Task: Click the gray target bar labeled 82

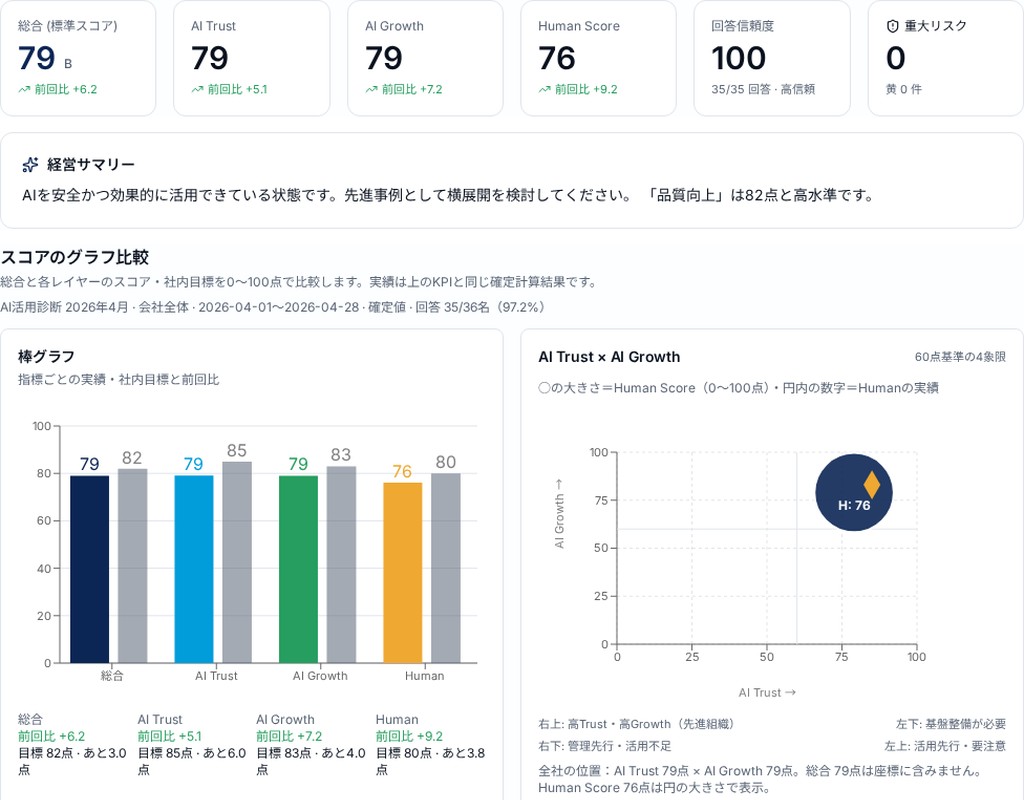Action: pyautogui.click(x=133, y=566)
